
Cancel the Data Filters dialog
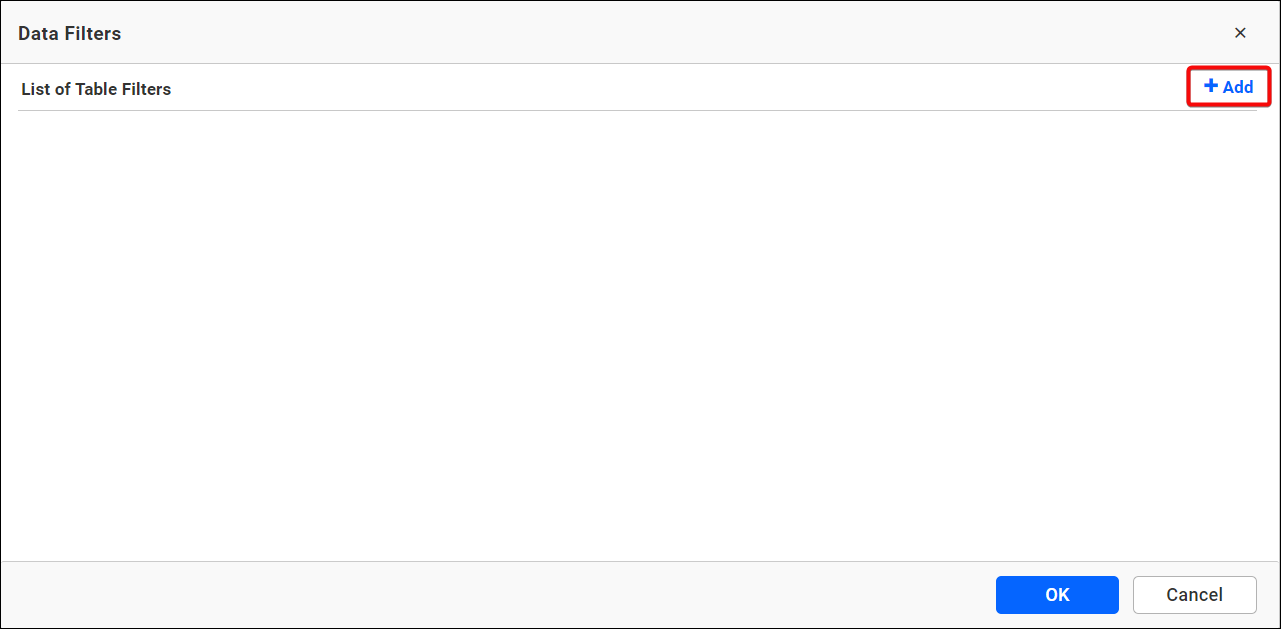(1194, 595)
